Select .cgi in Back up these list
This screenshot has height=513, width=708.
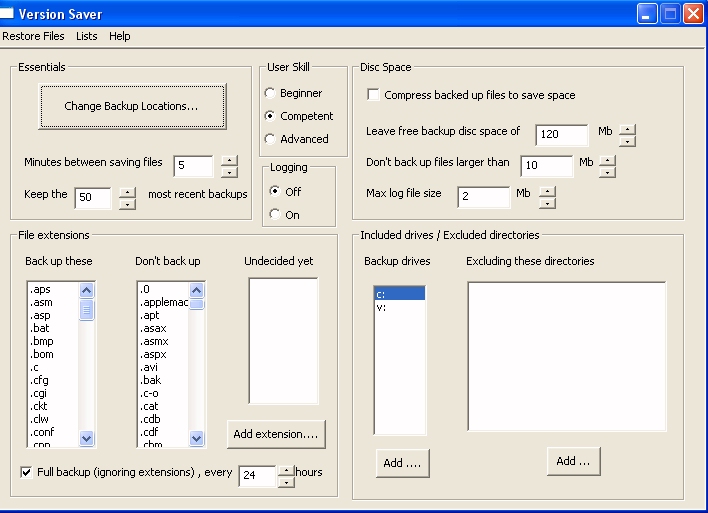pyautogui.click(x=53, y=393)
